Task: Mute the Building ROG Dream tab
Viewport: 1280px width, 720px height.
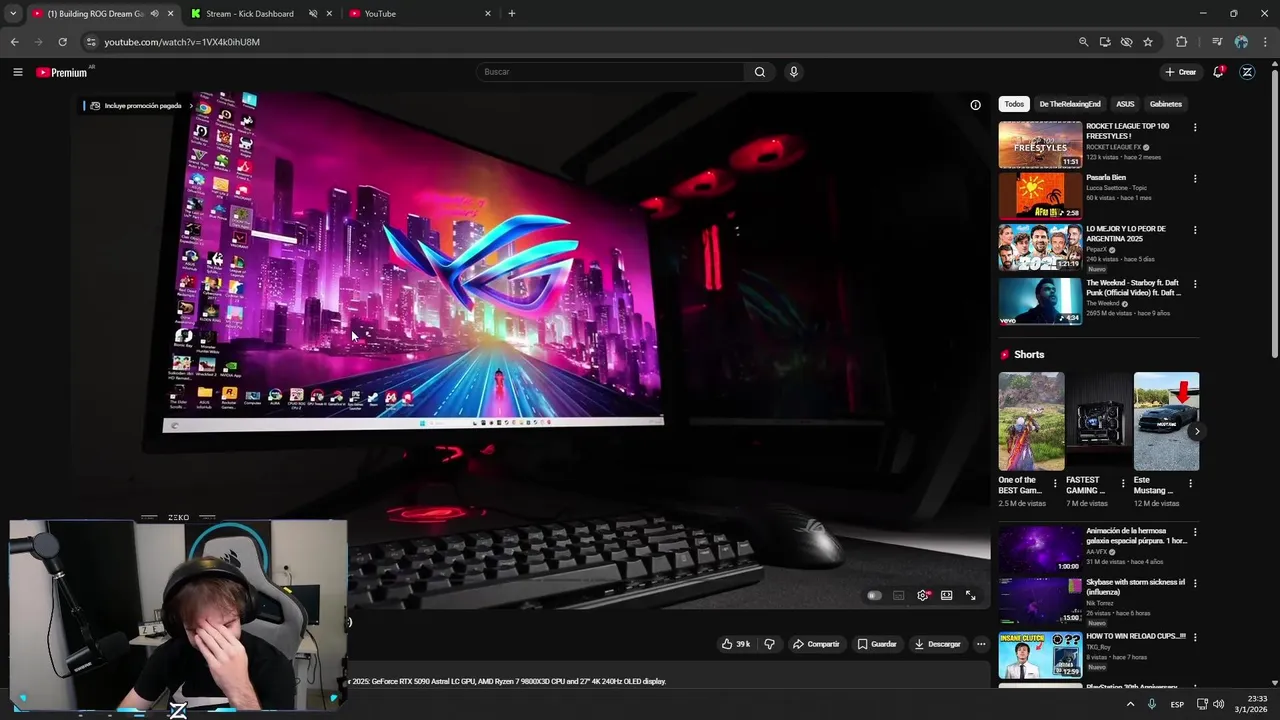Action: point(154,14)
